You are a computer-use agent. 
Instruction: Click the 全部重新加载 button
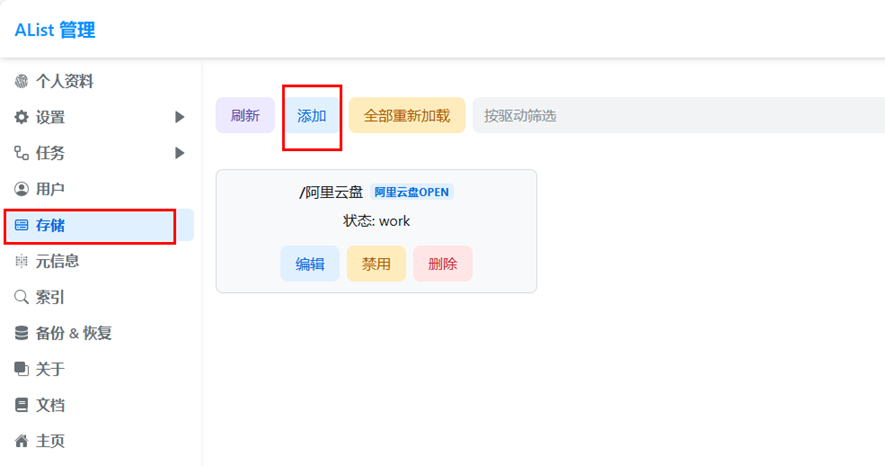[407, 116]
